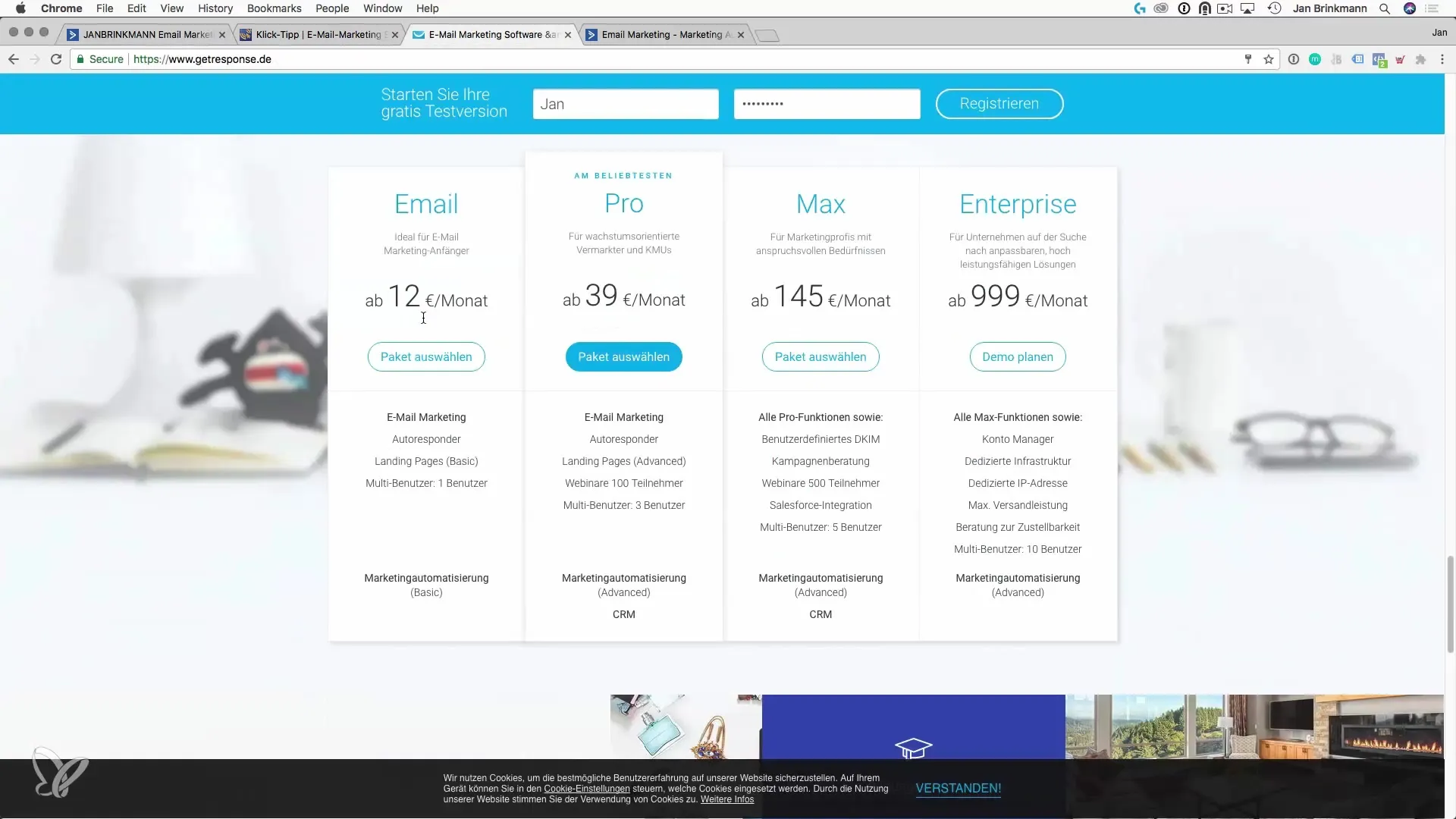Click the saved password key icon
The width and height of the screenshot is (1456, 819).
pos(1248,59)
